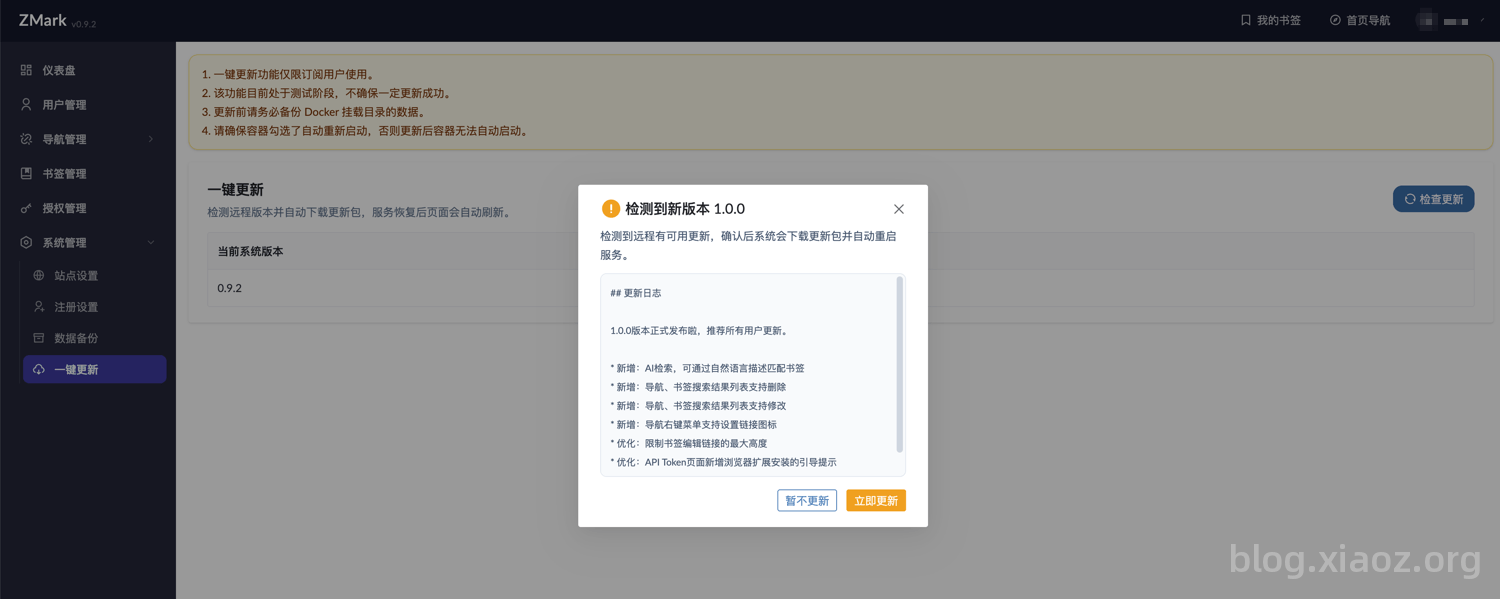Click the 注册设置 user icon
This screenshot has height=599, width=1500.
pyautogui.click(x=39, y=307)
